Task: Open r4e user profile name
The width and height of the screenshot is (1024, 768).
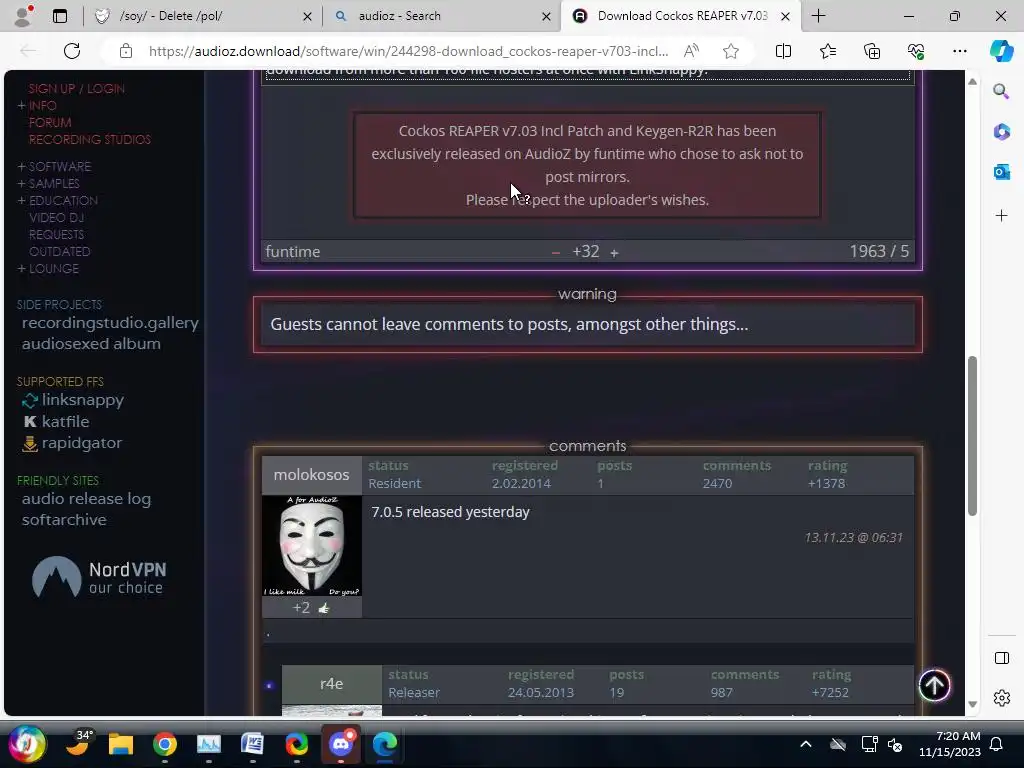Action: (332, 684)
